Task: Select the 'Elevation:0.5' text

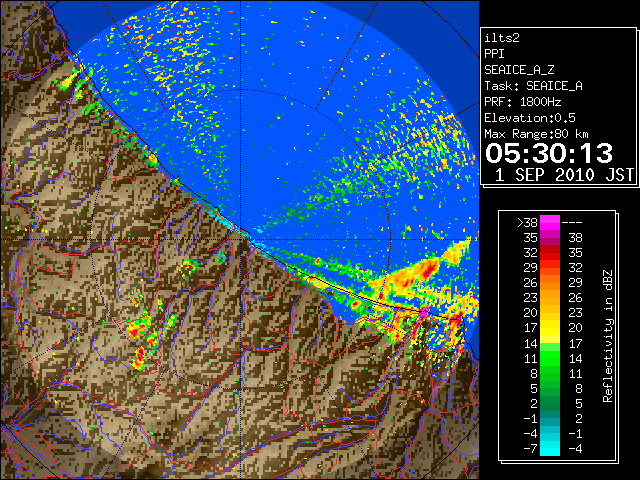Action: point(530,118)
